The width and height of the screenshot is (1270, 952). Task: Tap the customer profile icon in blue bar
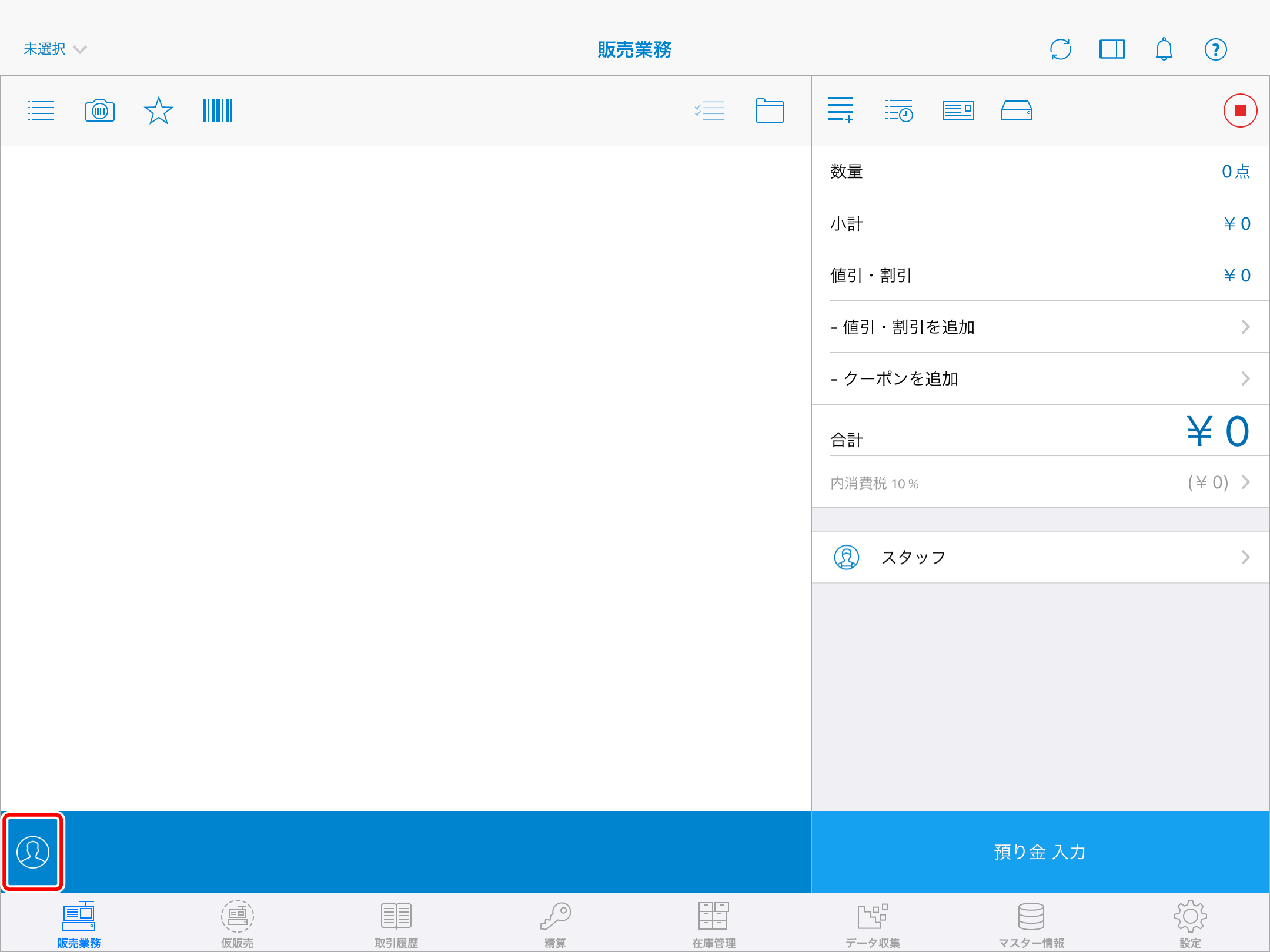click(33, 852)
